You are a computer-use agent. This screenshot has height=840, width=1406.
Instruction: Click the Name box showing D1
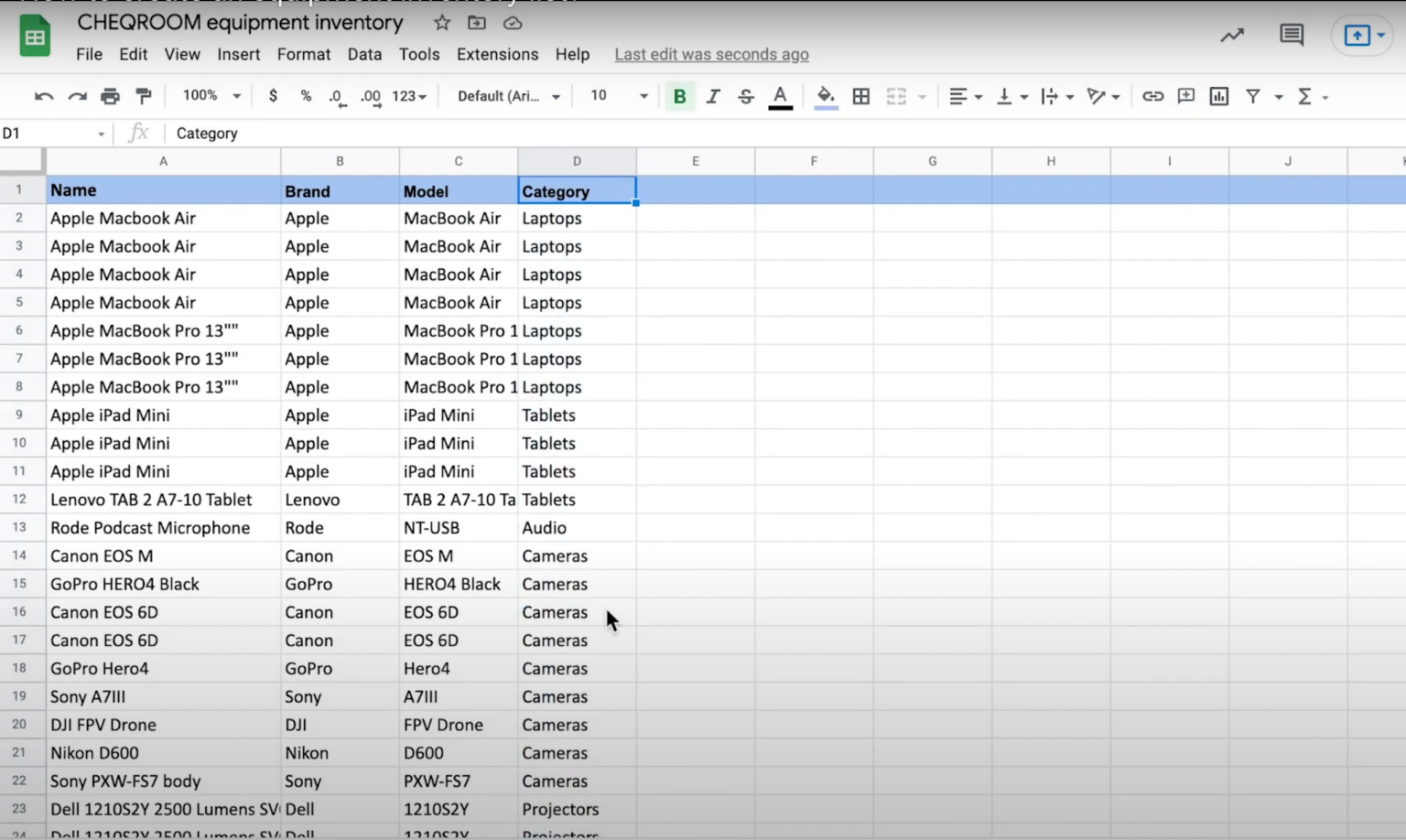pos(53,134)
